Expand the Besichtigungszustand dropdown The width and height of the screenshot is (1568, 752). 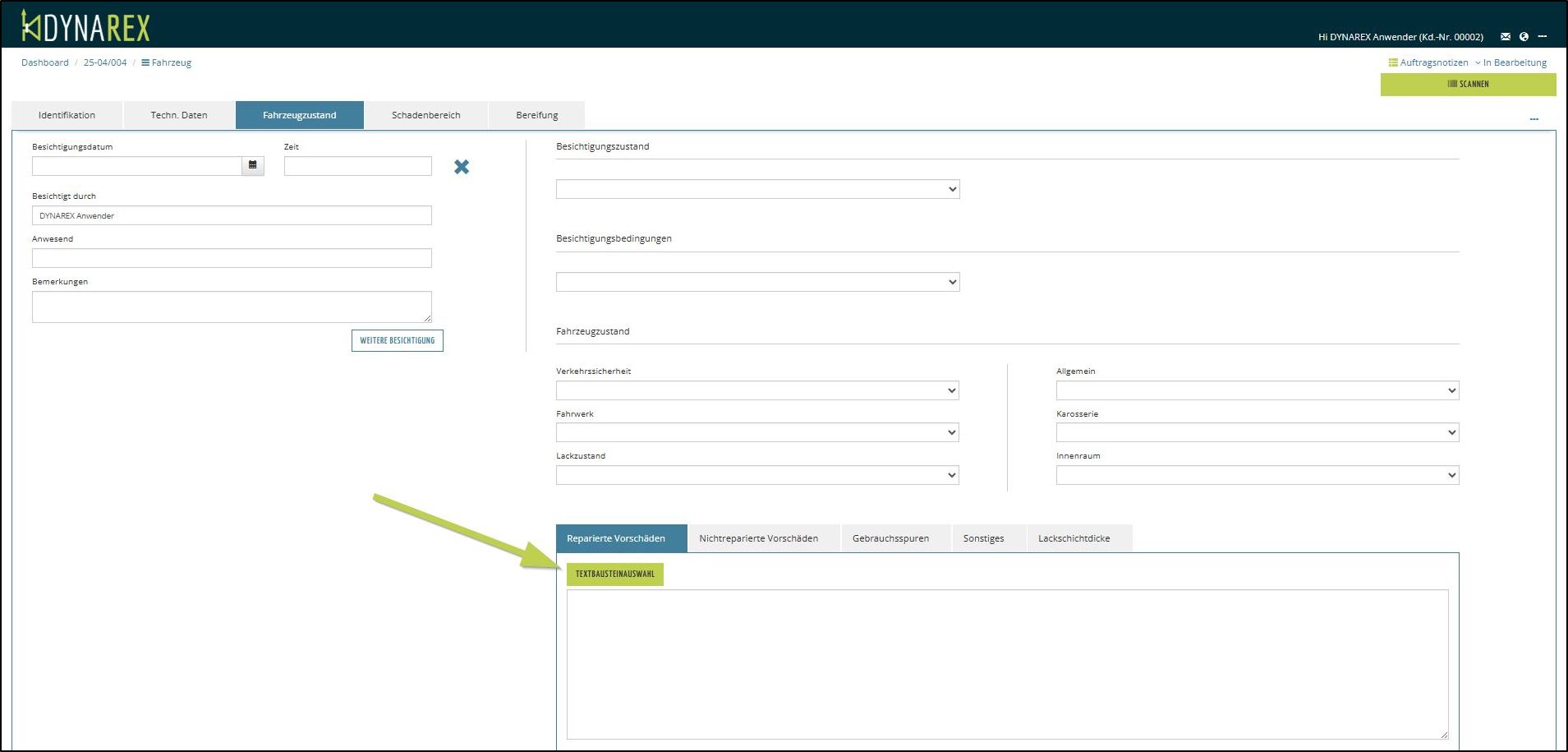point(757,189)
